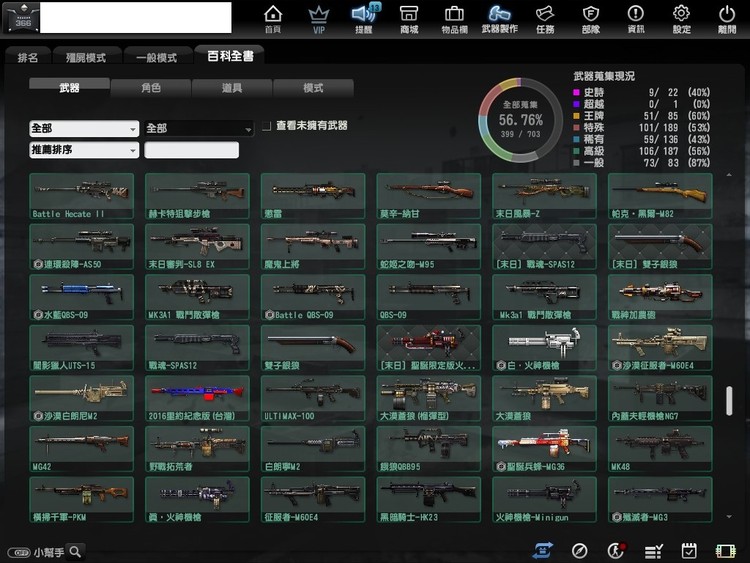750x563 pixels.
Task: Select the 赫卡特狙擊步槍 weapon card
Action: [197, 196]
